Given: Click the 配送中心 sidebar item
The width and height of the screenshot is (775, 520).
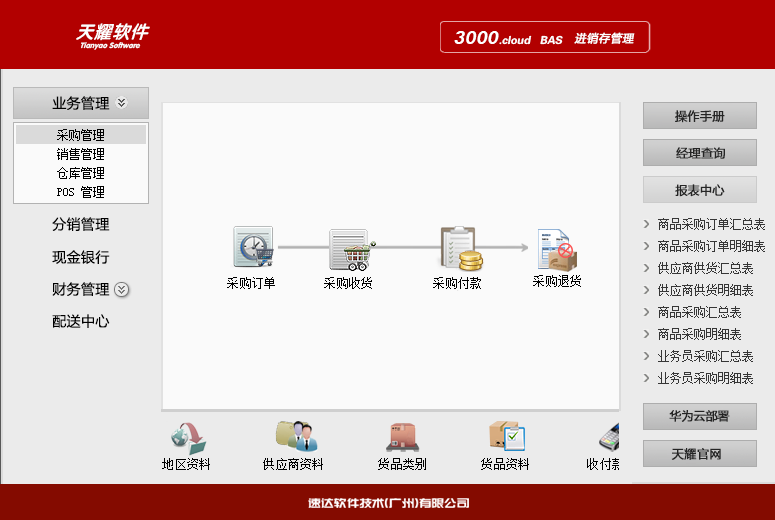Looking at the screenshot, I should click(x=81, y=322).
